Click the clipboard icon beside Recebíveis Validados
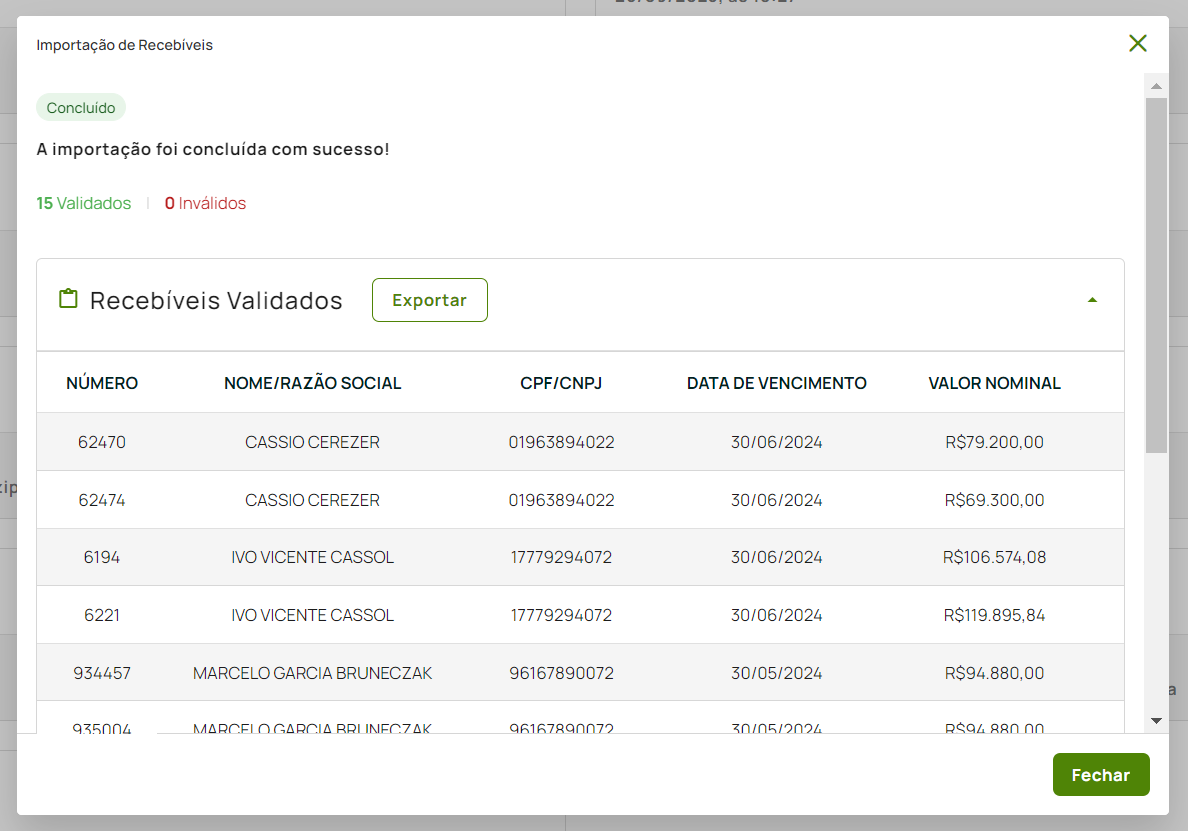The image size is (1188, 831). (68, 299)
